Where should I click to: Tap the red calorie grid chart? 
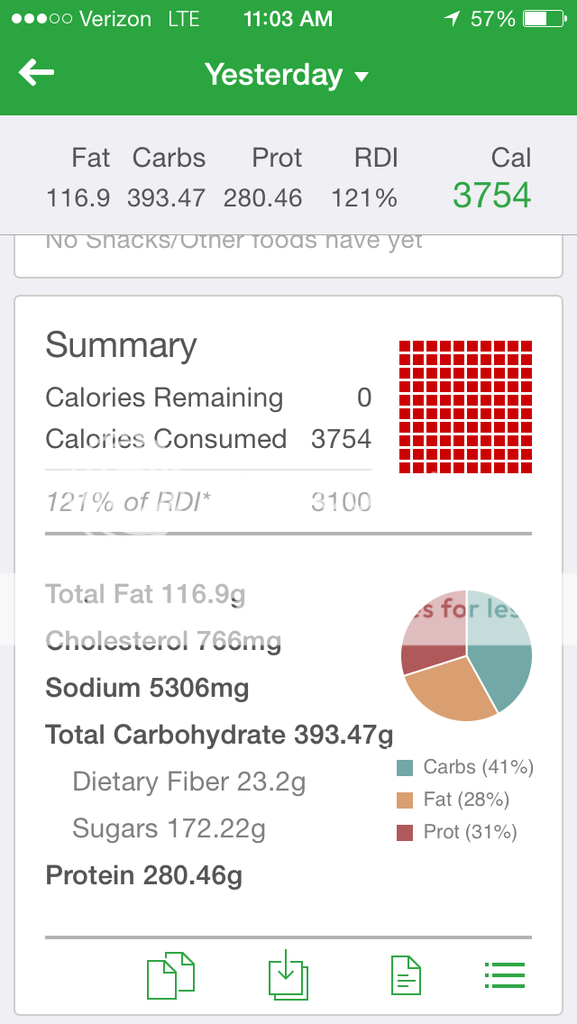(x=465, y=406)
